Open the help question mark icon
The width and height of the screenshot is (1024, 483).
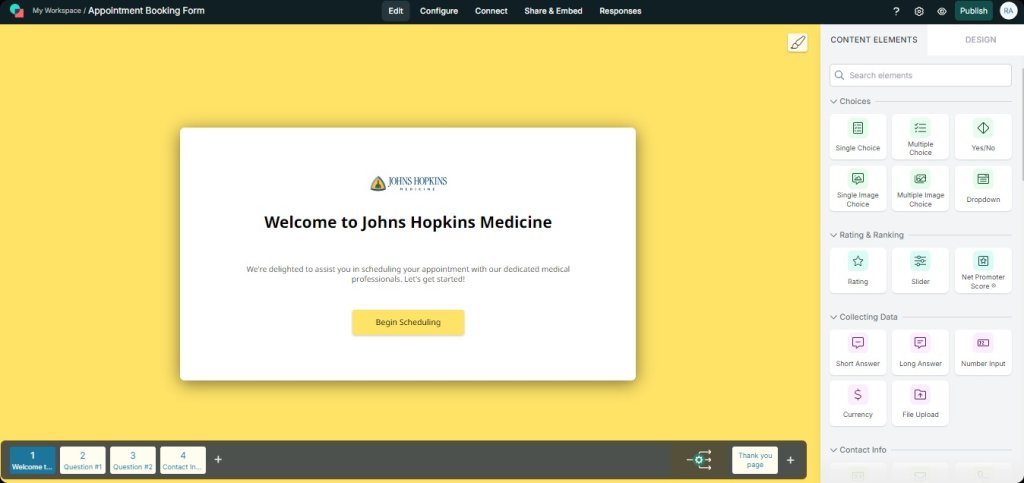[896, 11]
